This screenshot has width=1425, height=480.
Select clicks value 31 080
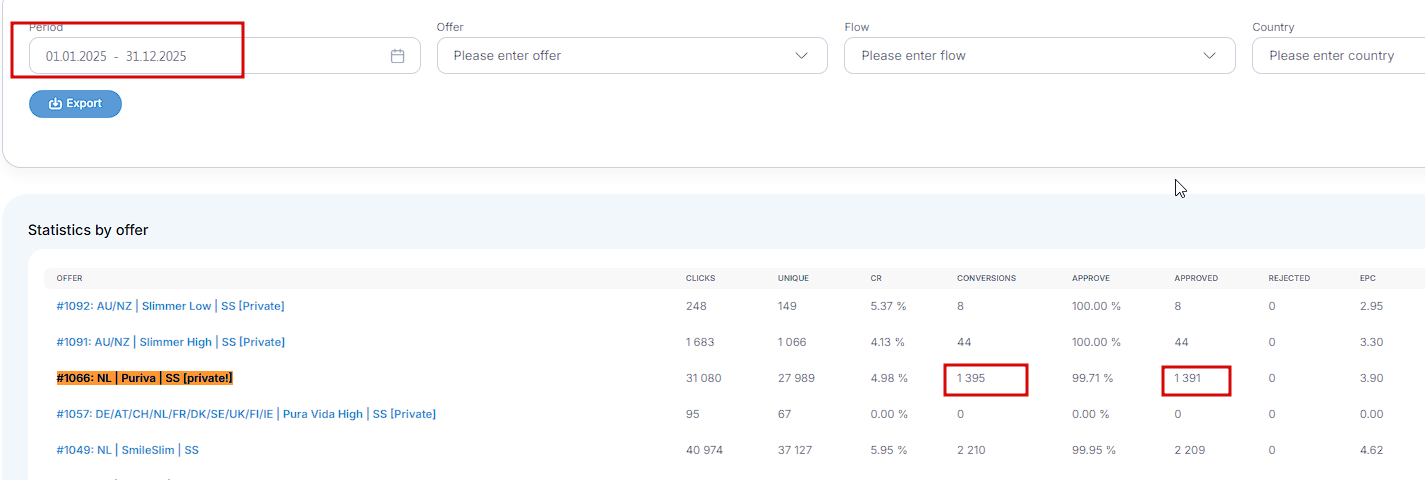point(703,378)
